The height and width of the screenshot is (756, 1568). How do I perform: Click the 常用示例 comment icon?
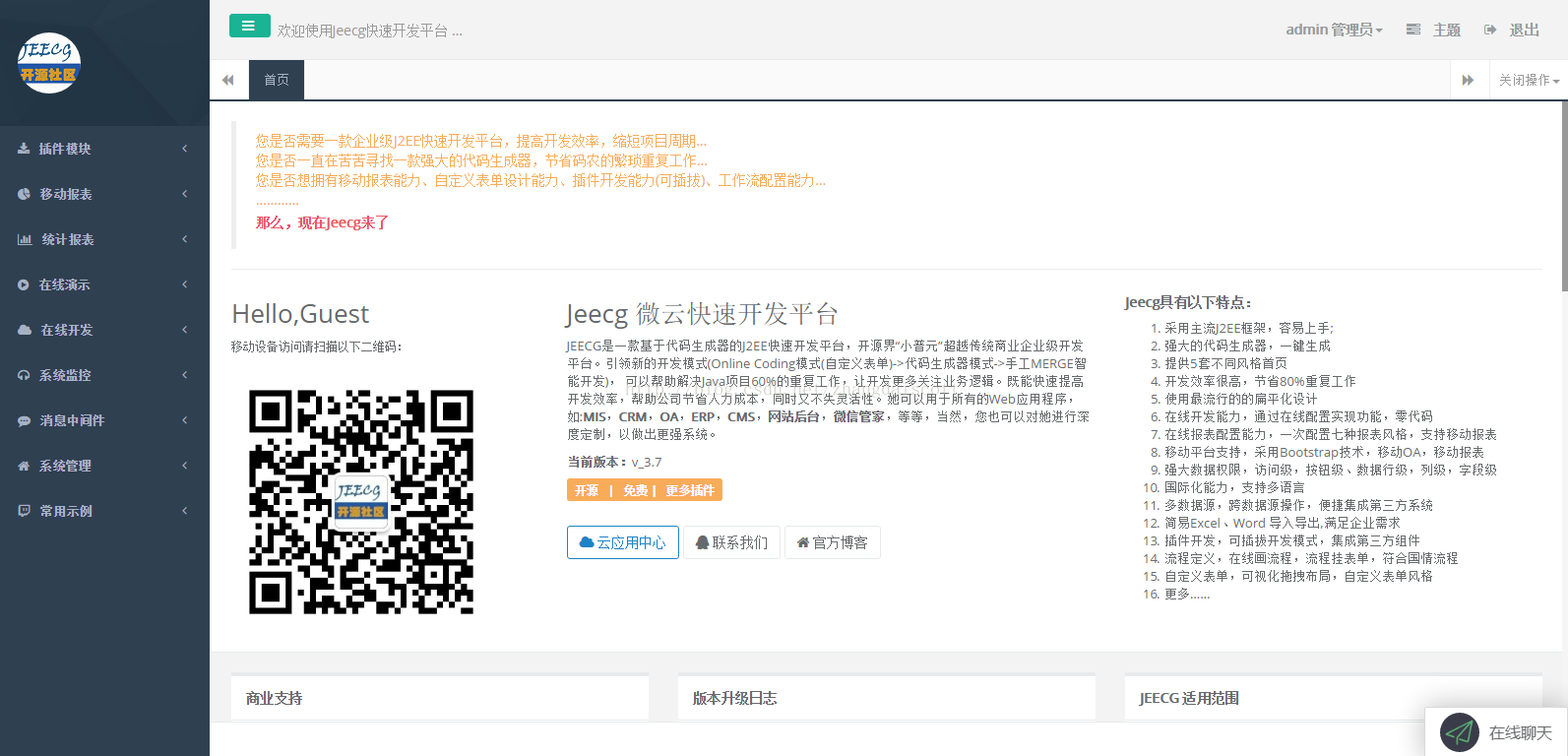[24, 511]
